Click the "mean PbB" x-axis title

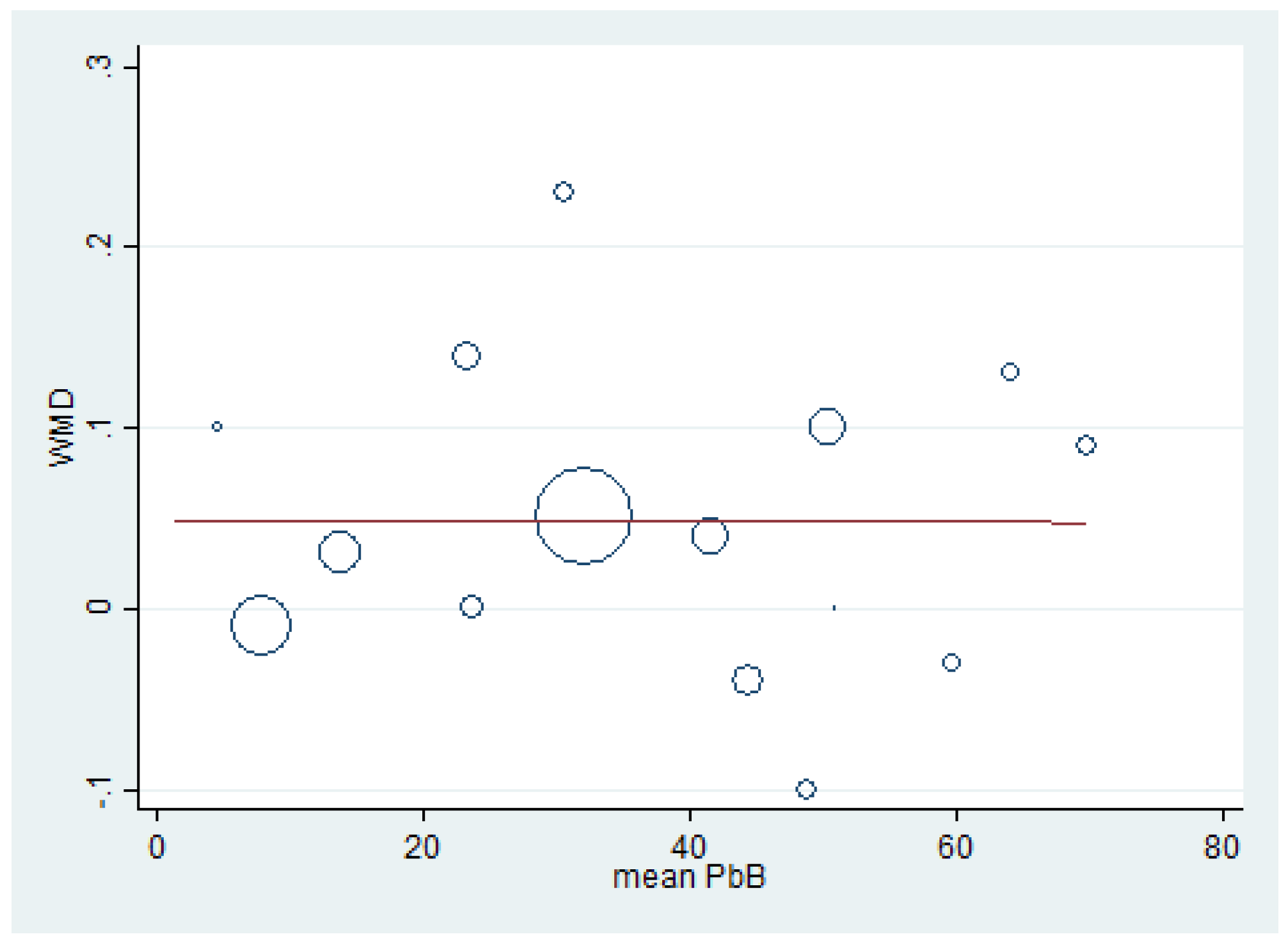click(689, 878)
